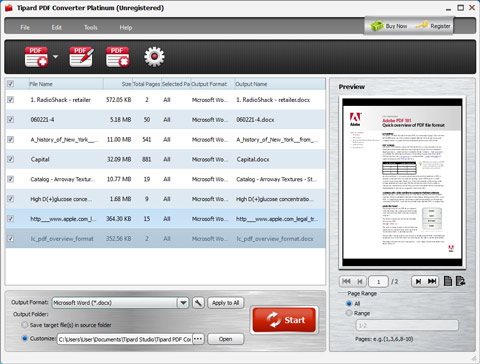Uncheck the A_history_of_New_York row checkbox
This screenshot has height=364, width=480.
11,139
